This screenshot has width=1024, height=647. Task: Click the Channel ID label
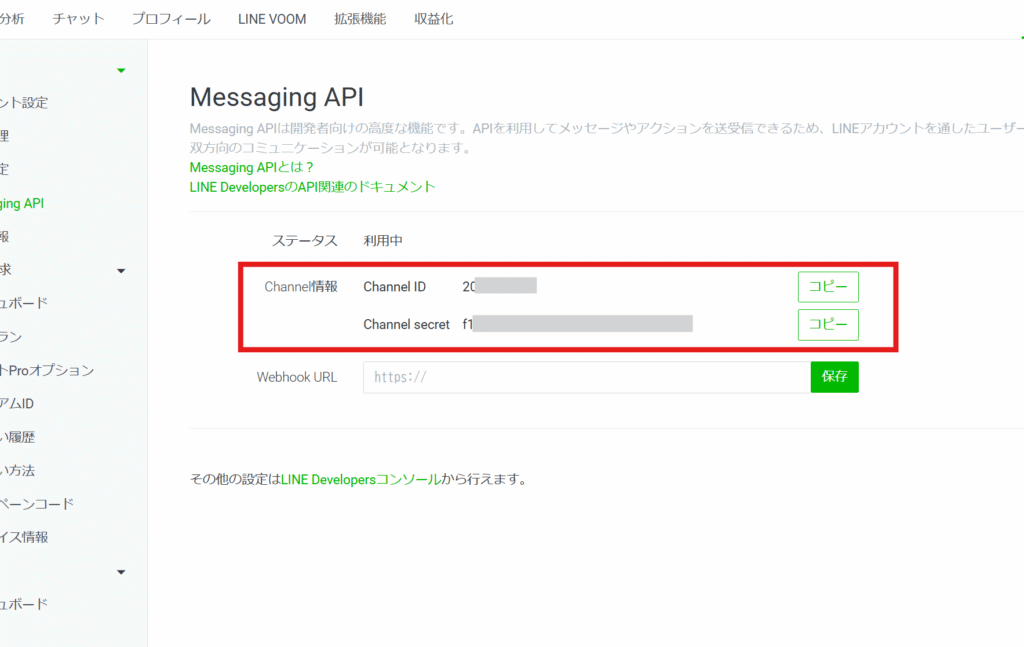394,287
